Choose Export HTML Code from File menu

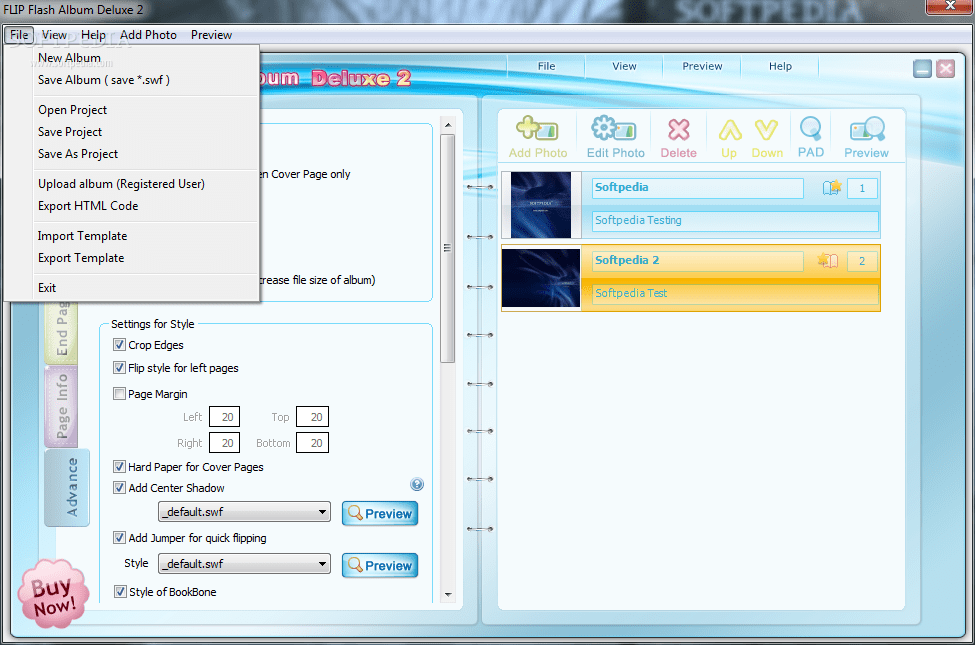click(x=88, y=206)
